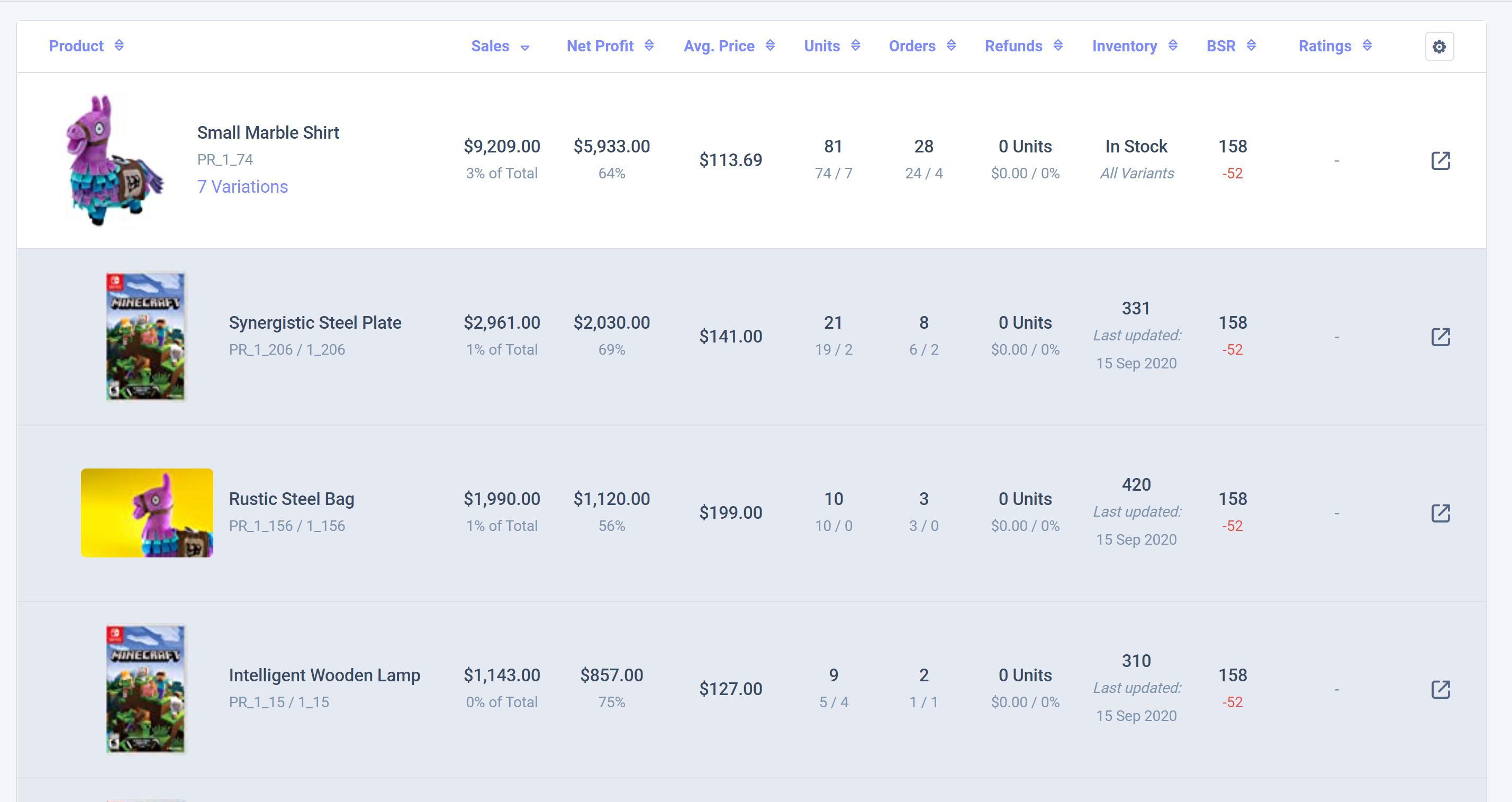Image resolution: width=1512 pixels, height=802 pixels.
Task: Sort table by Refunds column header
Action: [x=1013, y=46]
